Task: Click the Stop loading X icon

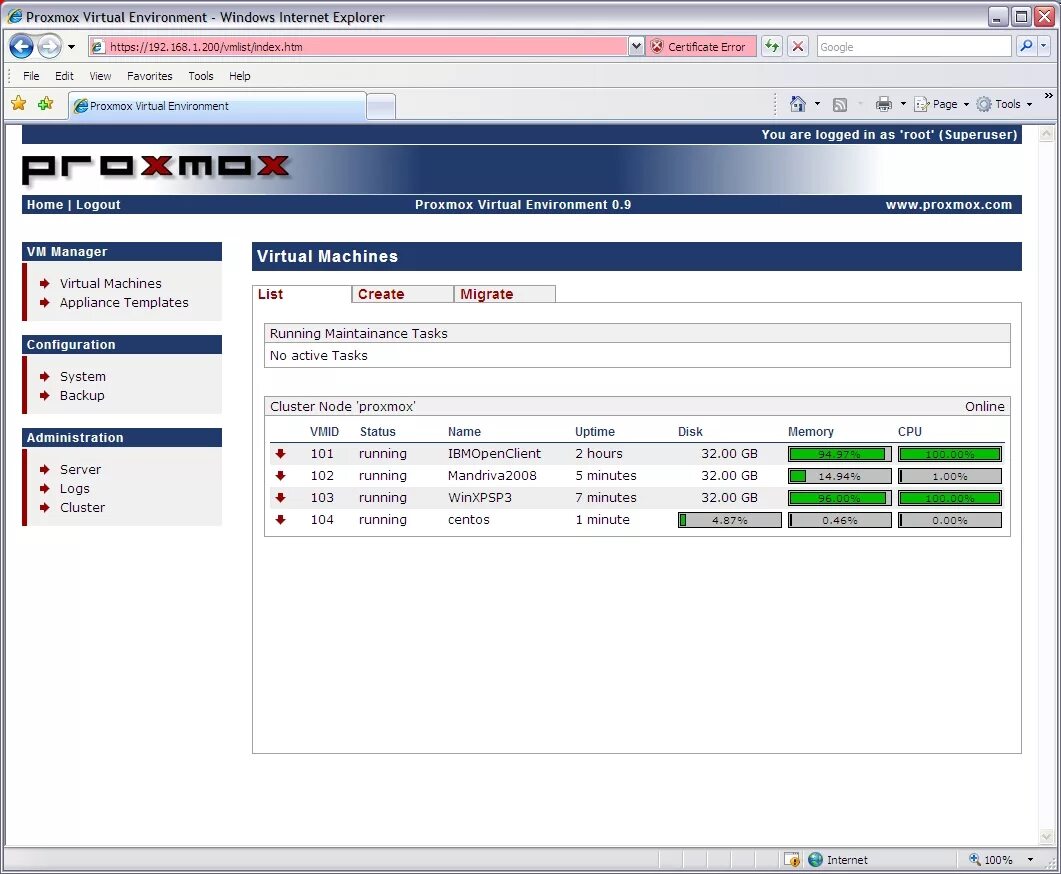Action: (x=798, y=47)
